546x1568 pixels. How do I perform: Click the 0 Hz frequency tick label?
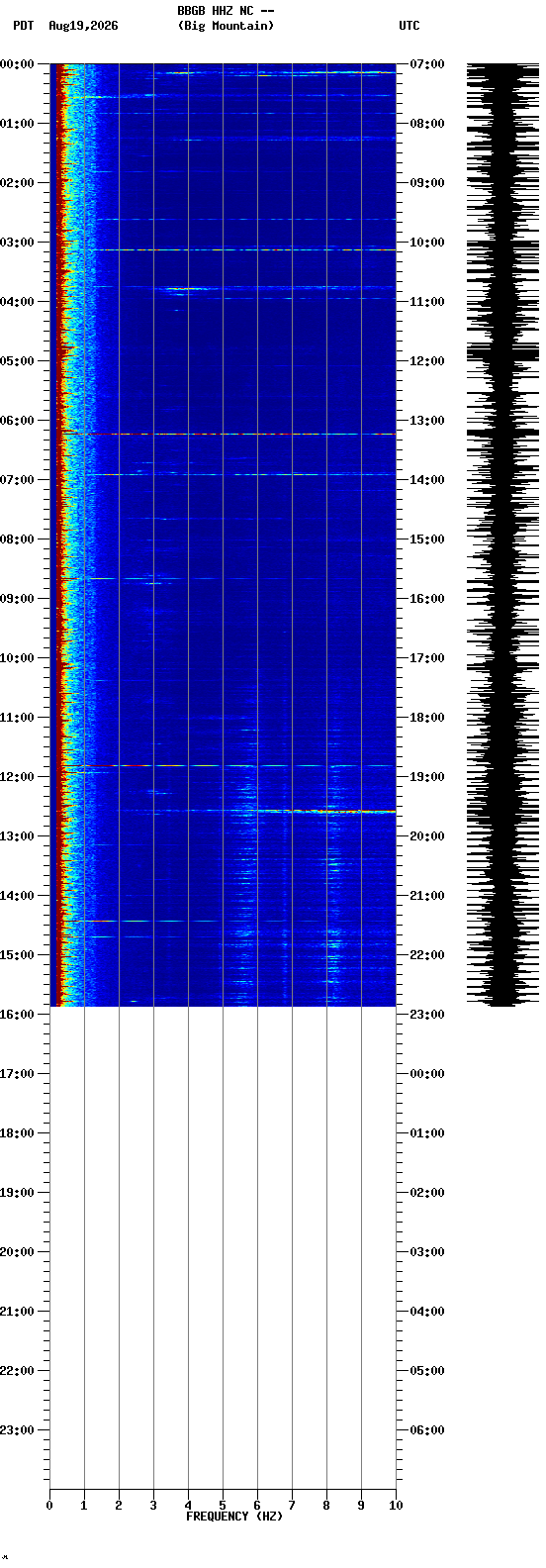coord(49,1506)
